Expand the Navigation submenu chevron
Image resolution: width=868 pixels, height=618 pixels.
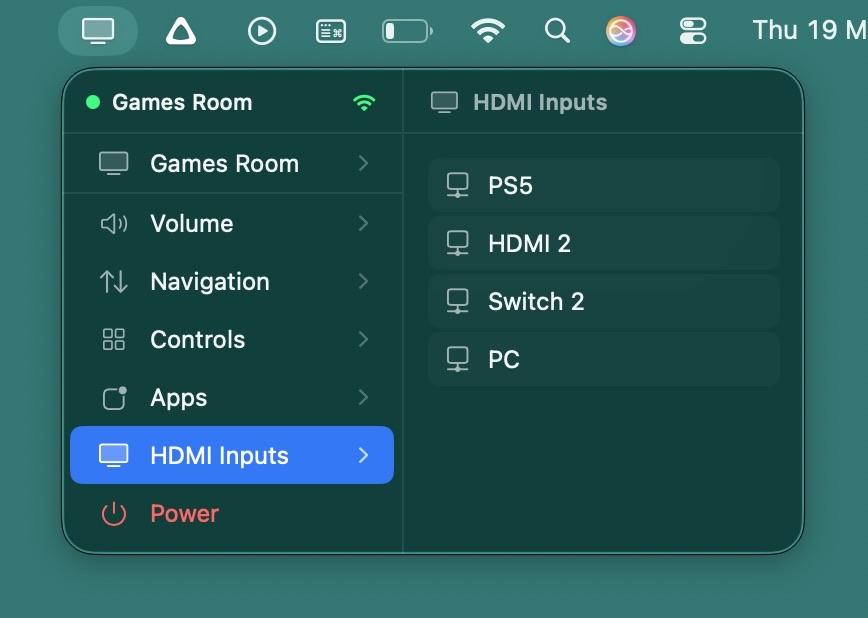point(363,282)
